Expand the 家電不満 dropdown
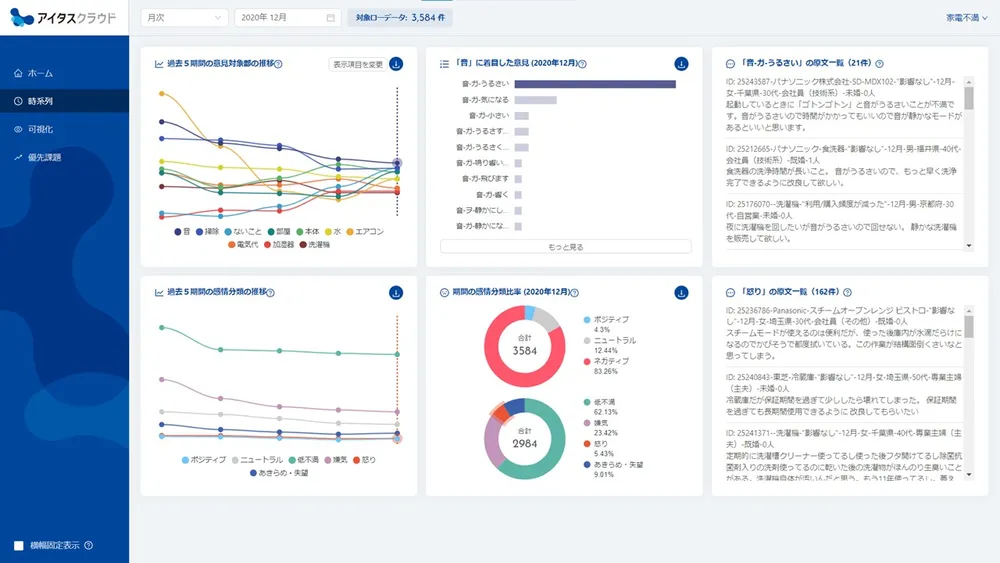The image size is (1000, 563). pyautogui.click(x=966, y=18)
